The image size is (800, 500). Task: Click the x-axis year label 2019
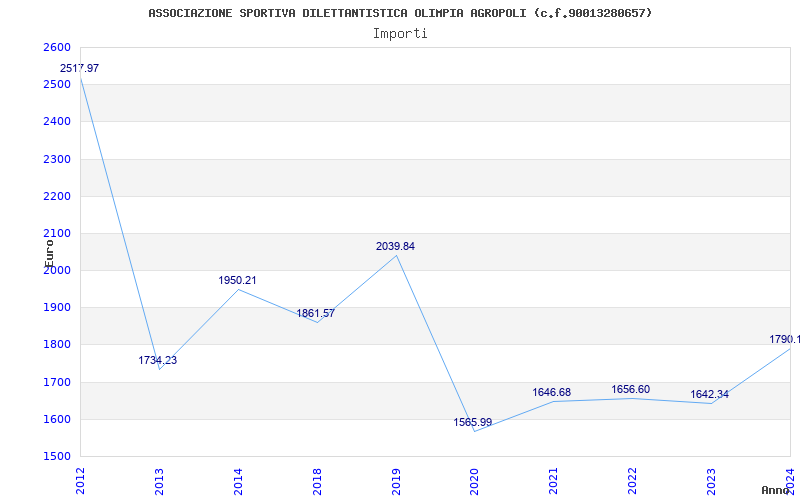396,481
